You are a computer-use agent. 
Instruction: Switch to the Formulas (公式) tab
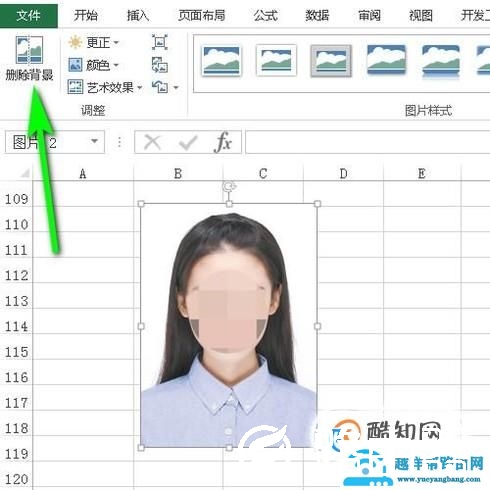pos(265,15)
